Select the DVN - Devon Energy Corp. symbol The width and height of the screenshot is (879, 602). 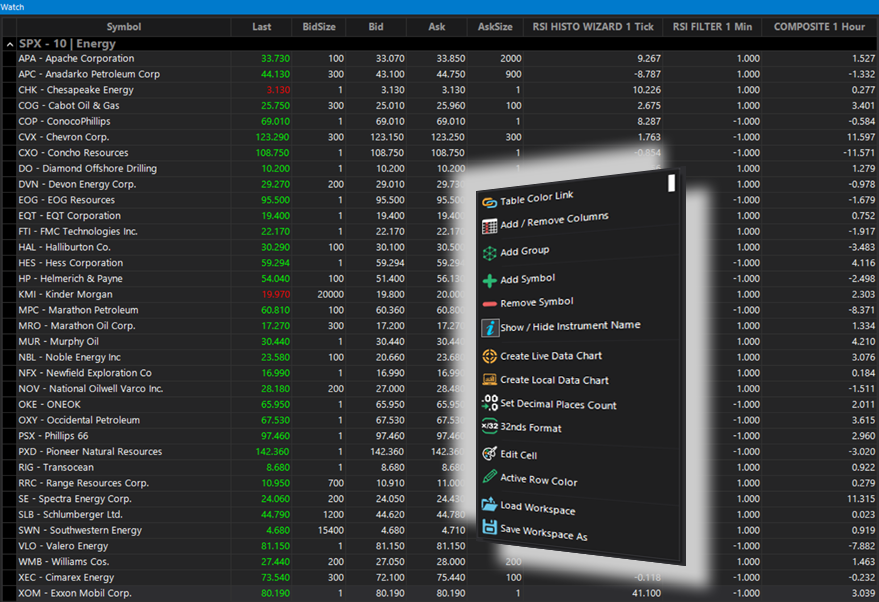(x=77, y=184)
